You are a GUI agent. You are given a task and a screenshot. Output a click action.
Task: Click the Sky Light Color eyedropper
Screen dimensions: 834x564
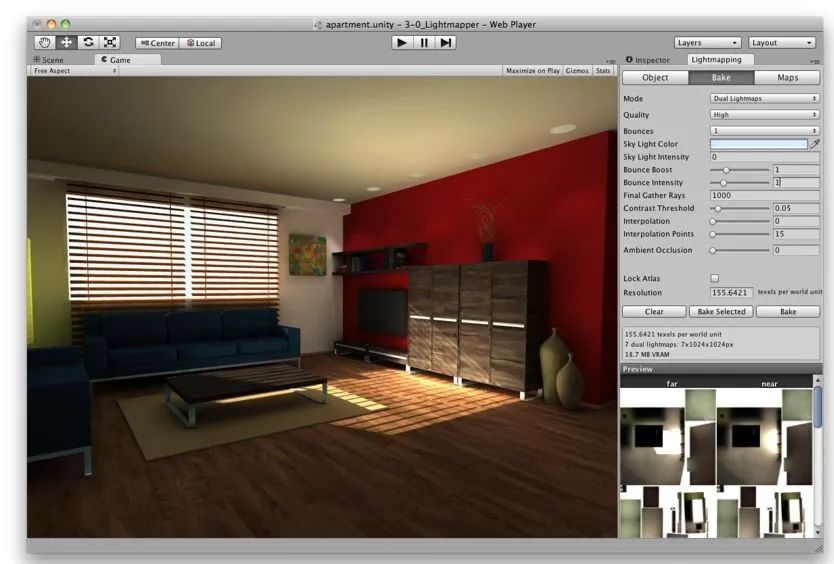[814, 144]
